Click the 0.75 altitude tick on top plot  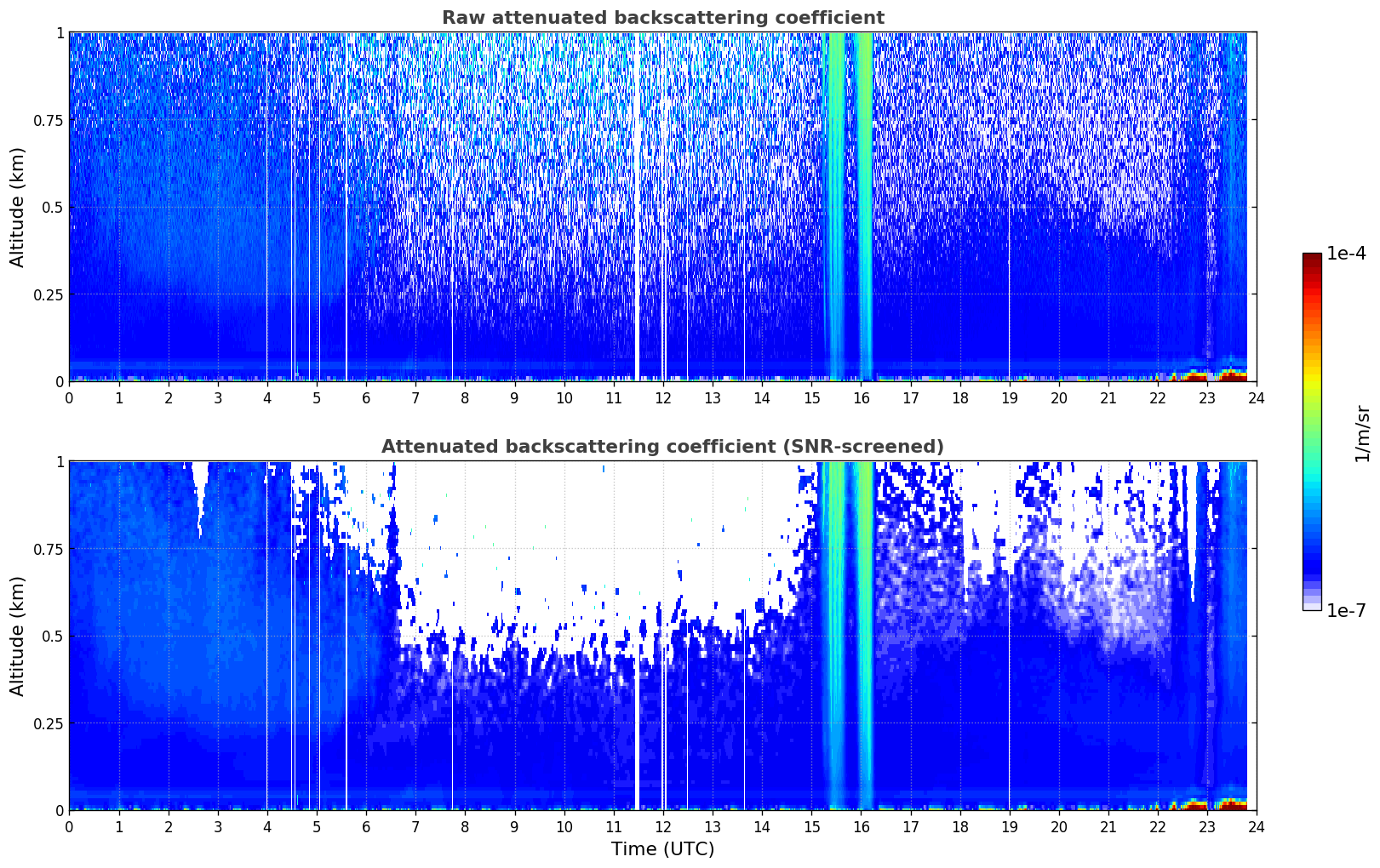tap(49, 121)
